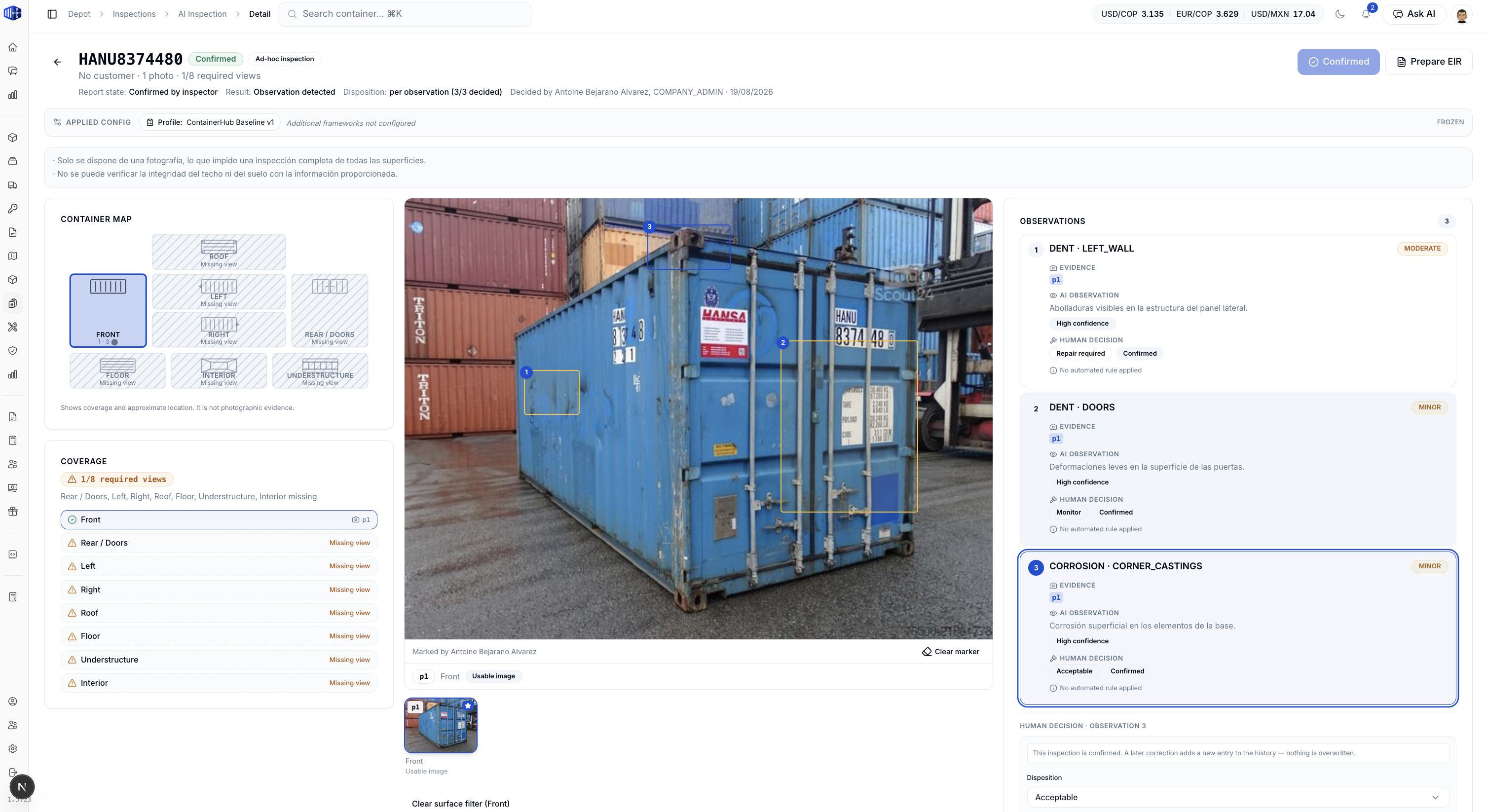Open the wrench and screwdriver sidebar icon
The width and height of the screenshot is (1487, 812).
pyautogui.click(x=13, y=327)
